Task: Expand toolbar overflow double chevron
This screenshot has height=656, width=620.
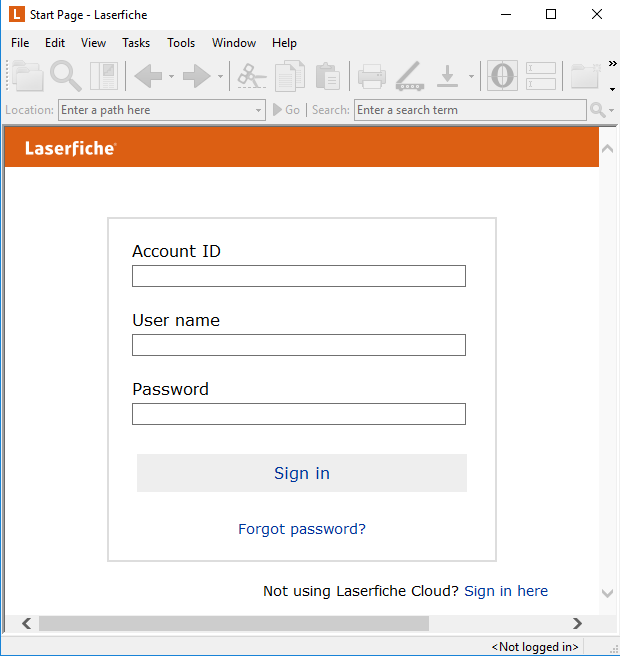Action: point(612,64)
